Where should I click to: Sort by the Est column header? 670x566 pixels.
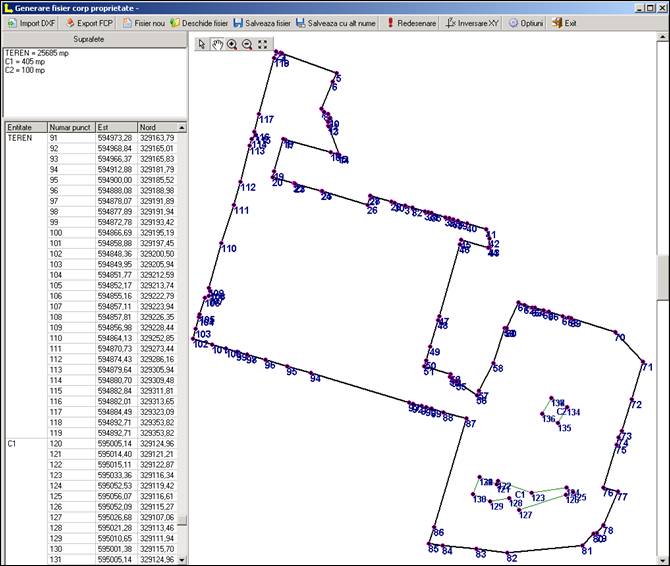(116, 127)
